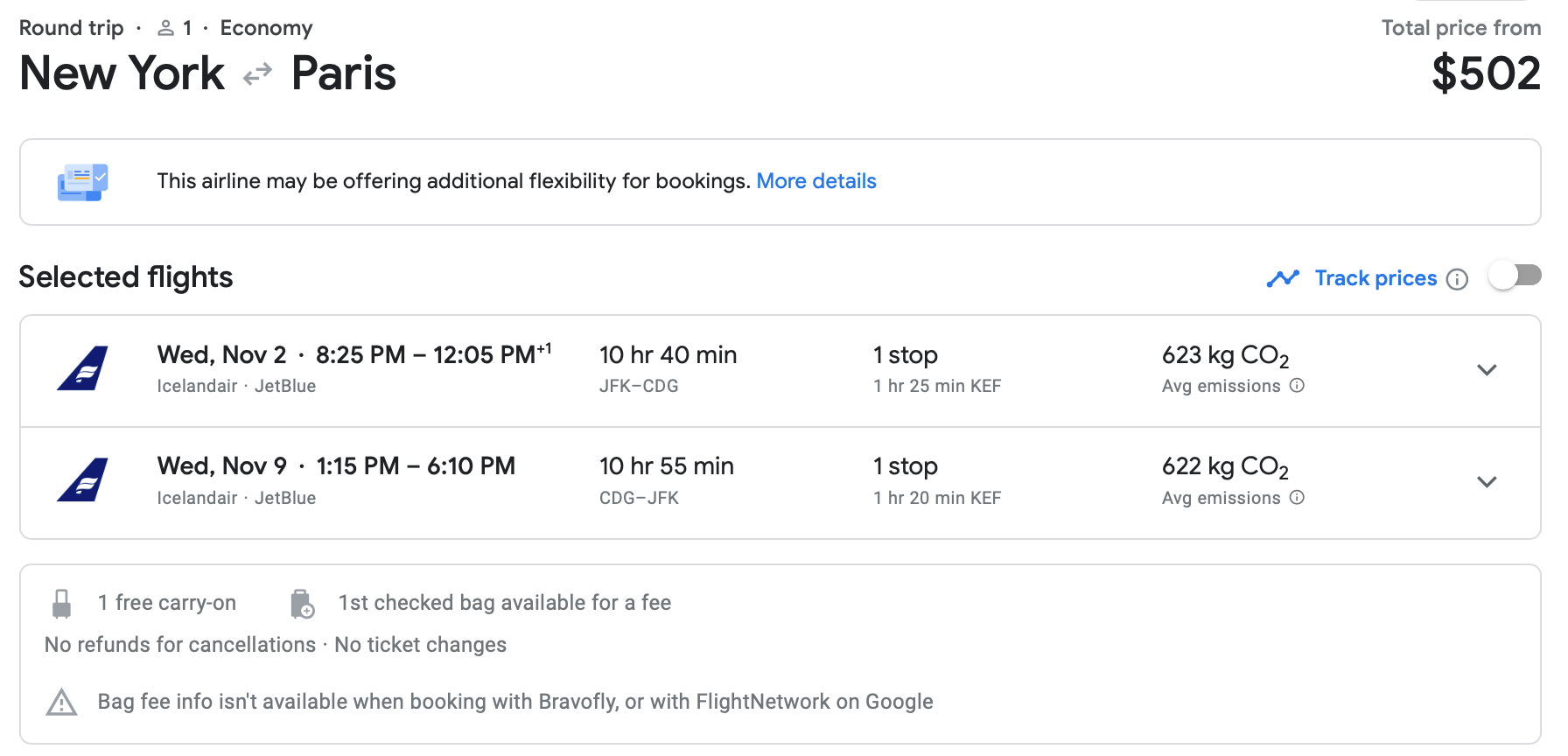1568x756 pixels.
Task: Open the More details link
Action: [815, 181]
